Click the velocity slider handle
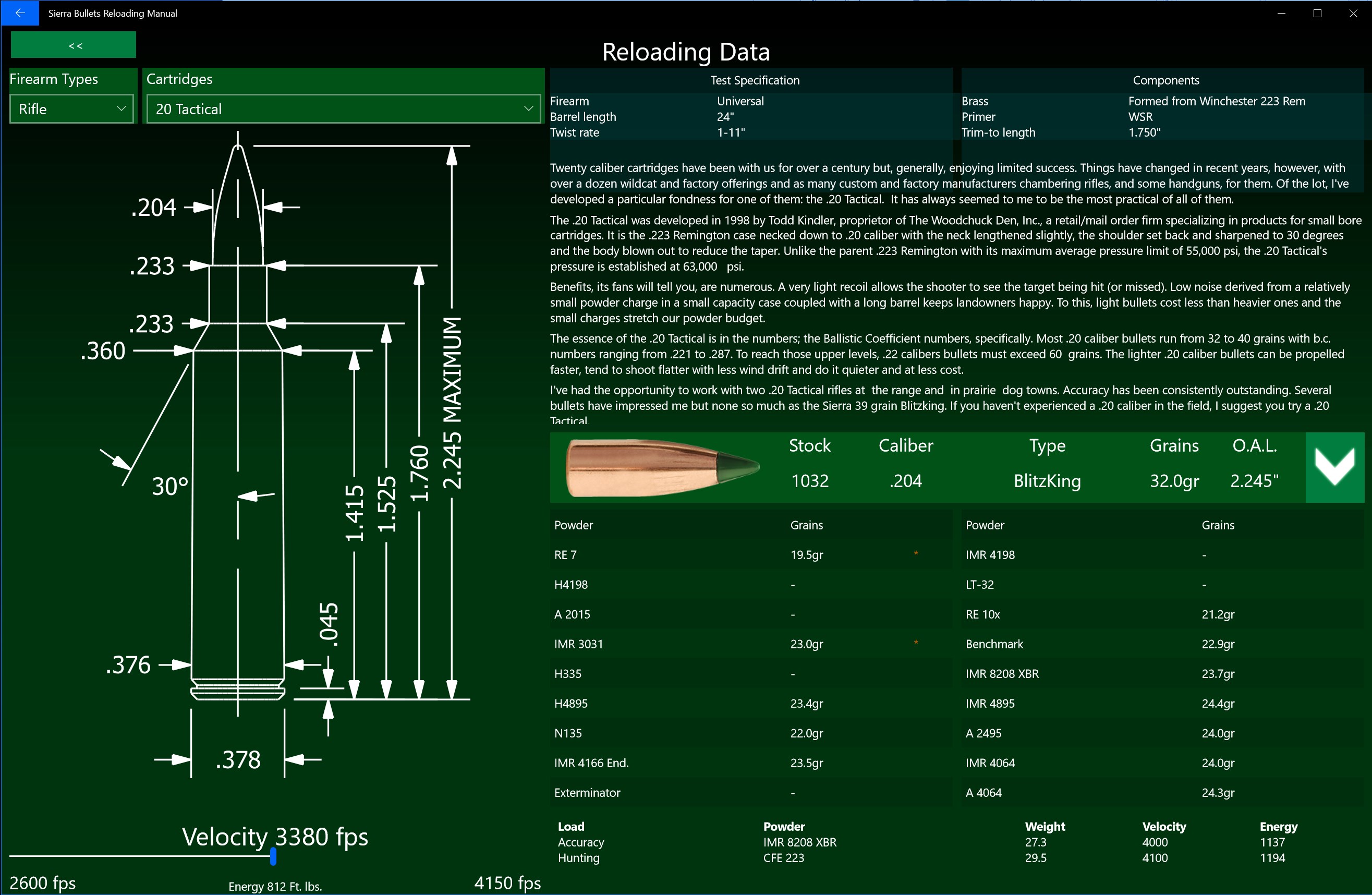 [273, 857]
